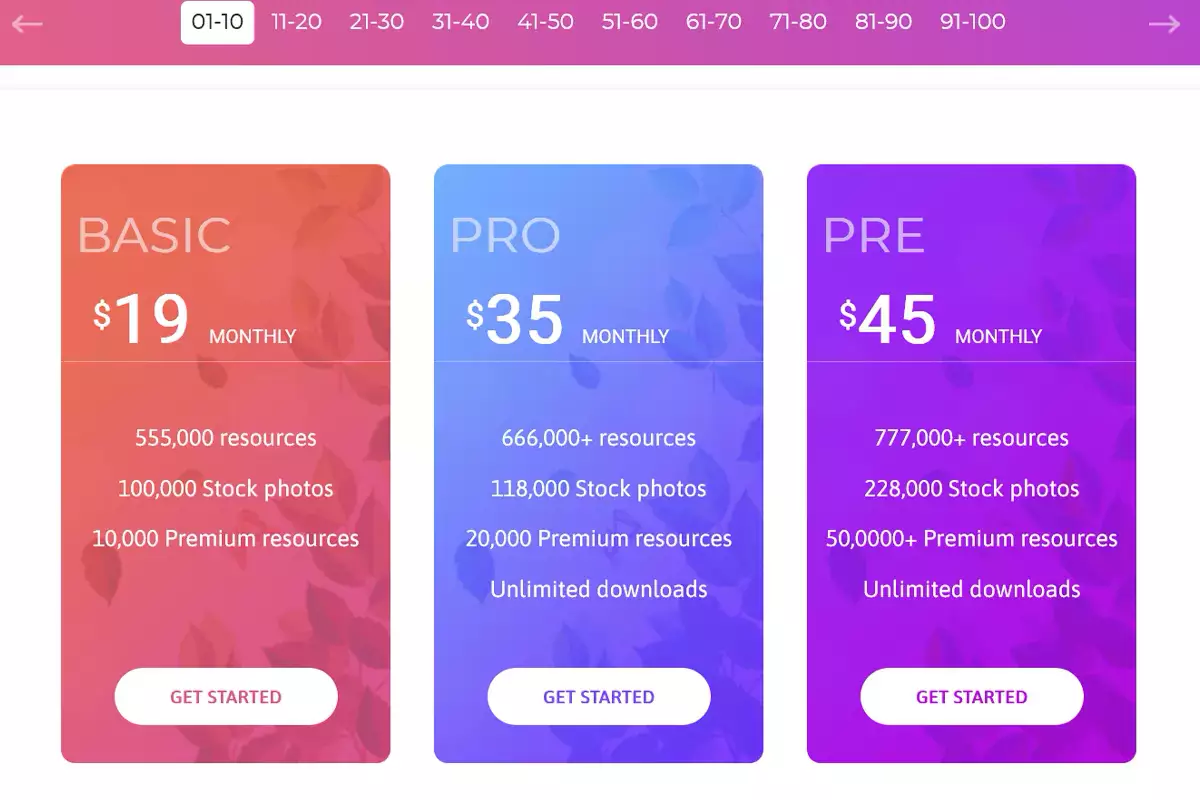This screenshot has width=1200, height=800.
Task: Click the 555,000 resources text
Action: 226,438
